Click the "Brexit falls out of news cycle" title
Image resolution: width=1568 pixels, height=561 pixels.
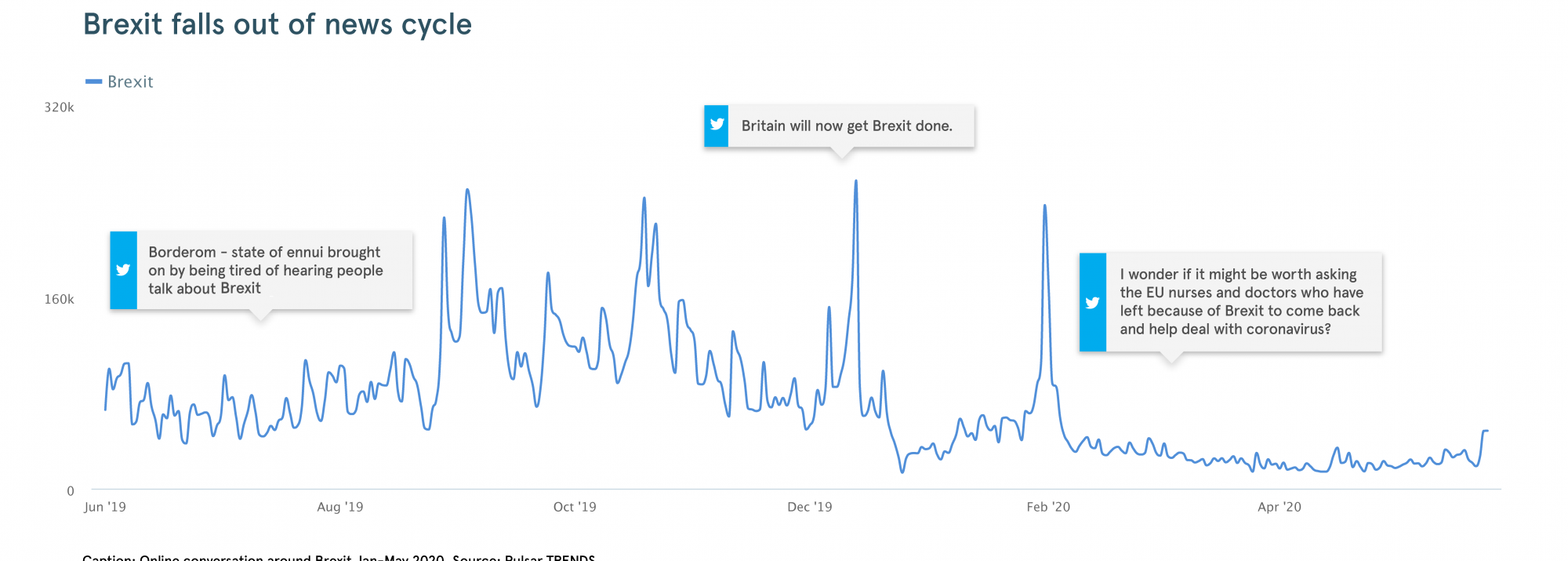[278, 24]
